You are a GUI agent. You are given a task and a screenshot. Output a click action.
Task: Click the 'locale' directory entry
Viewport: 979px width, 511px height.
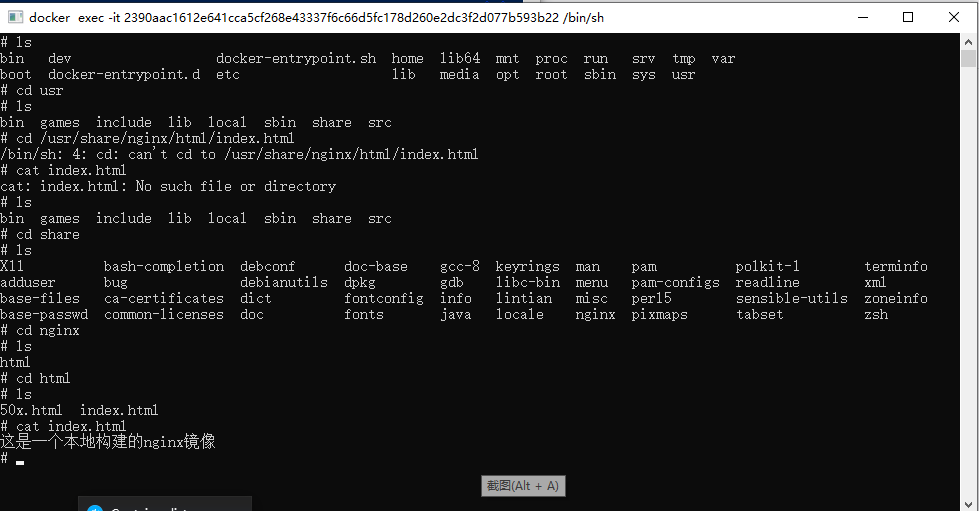click(x=519, y=314)
